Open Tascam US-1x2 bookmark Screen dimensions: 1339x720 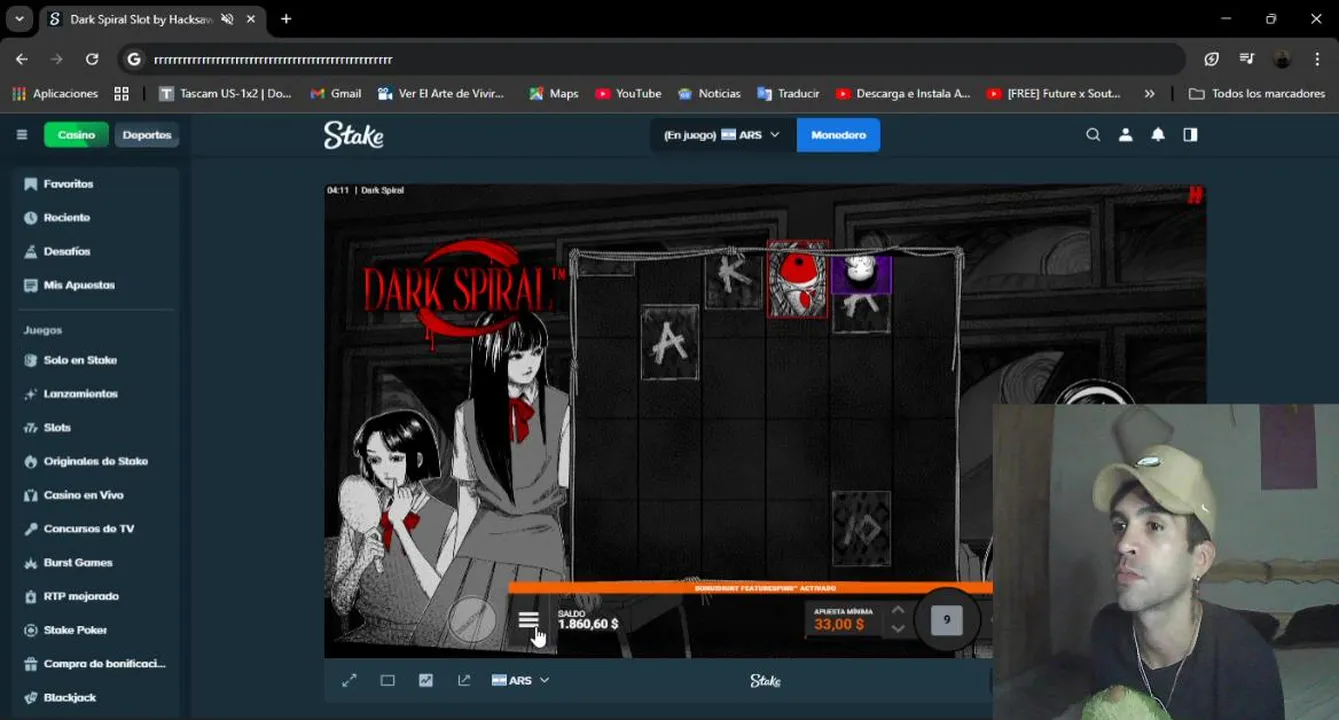pyautogui.click(x=225, y=93)
